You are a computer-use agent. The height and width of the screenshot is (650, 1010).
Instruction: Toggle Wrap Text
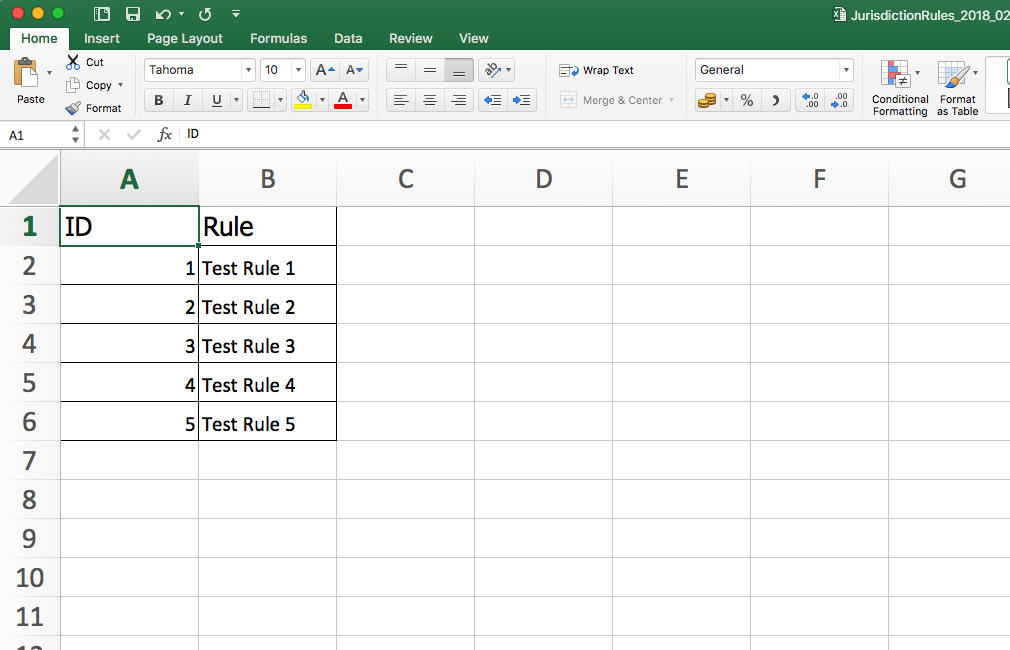click(597, 70)
